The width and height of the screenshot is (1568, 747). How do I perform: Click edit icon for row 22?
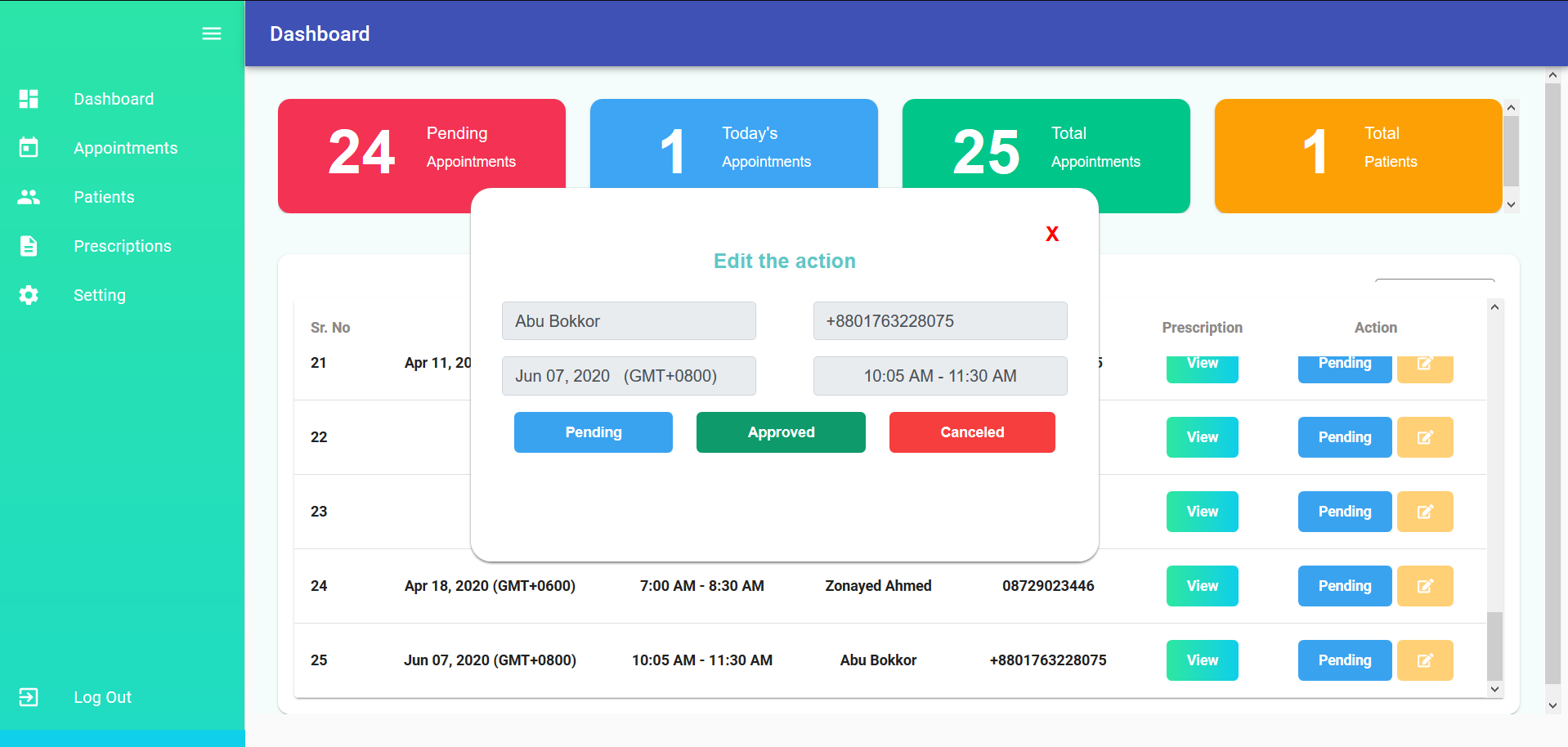point(1425,437)
